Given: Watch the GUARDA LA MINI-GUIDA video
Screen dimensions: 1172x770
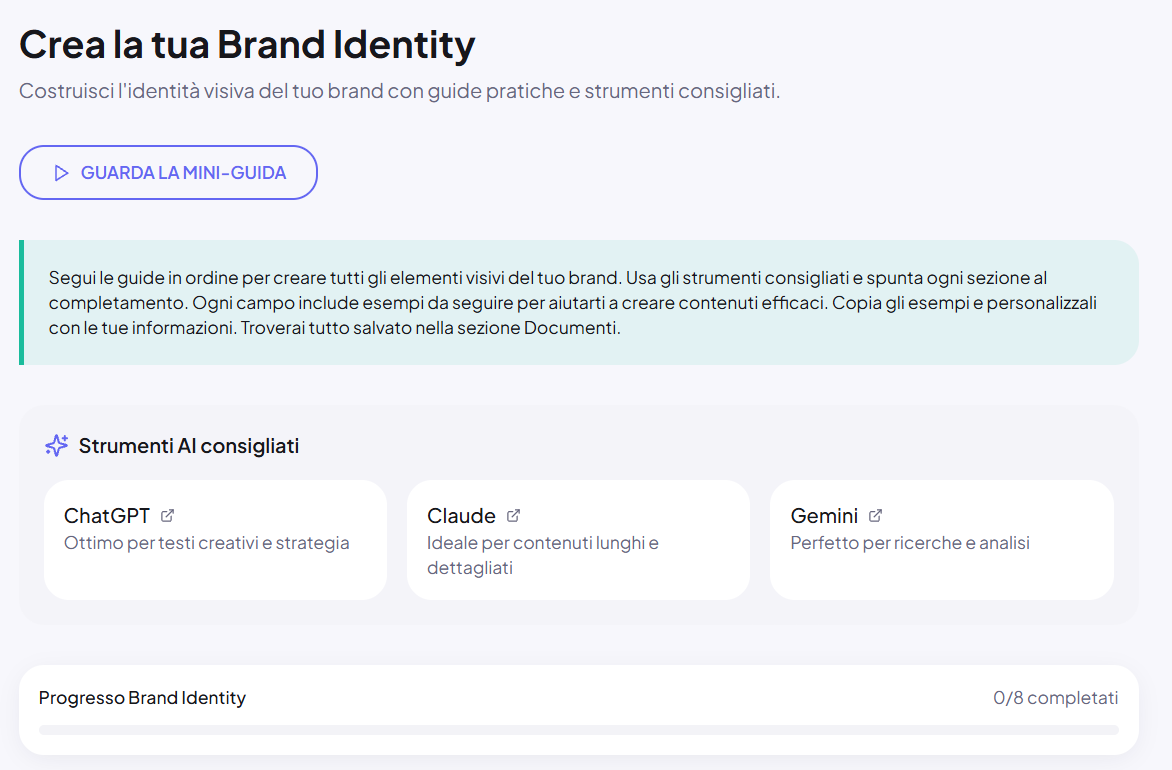Looking at the screenshot, I should [x=168, y=173].
